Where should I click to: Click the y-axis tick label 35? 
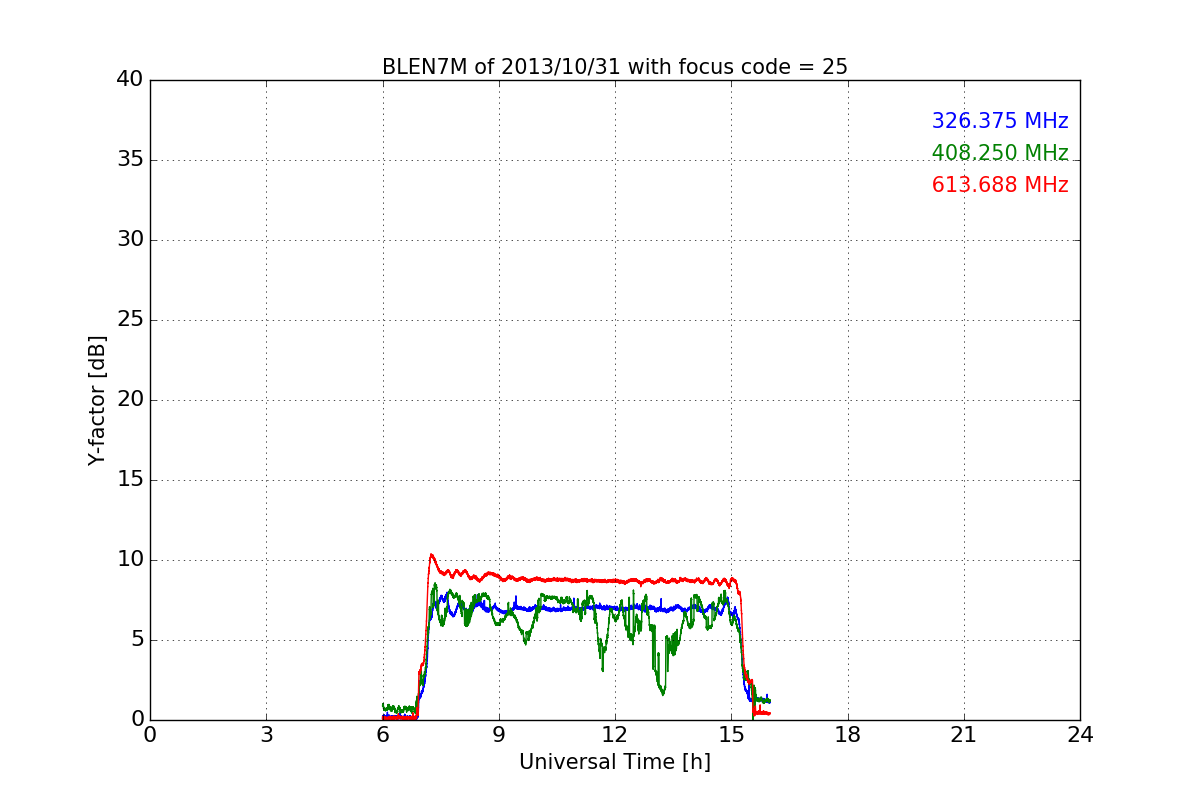(x=130, y=160)
